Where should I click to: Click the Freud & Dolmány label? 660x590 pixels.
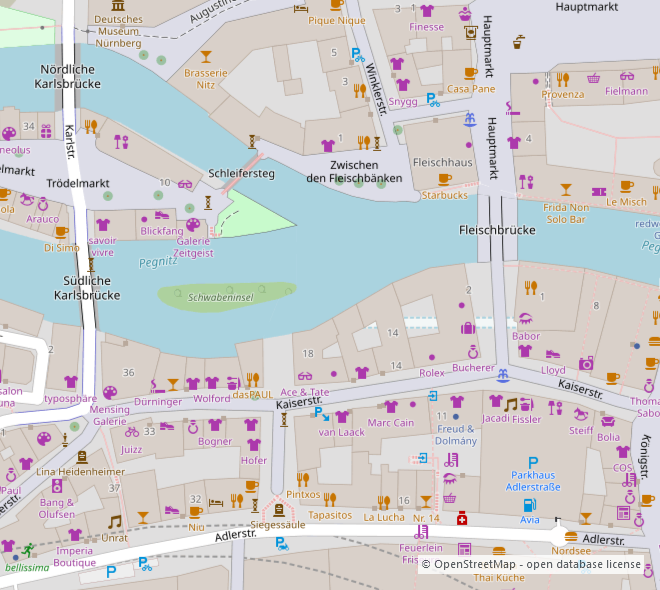(x=456, y=435)
